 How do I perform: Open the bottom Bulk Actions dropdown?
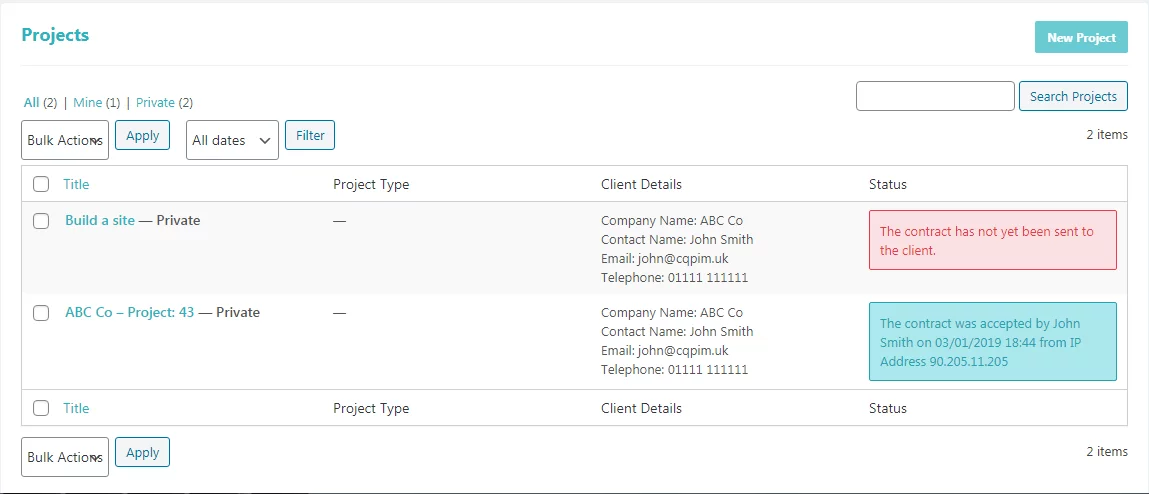(65, 457)
